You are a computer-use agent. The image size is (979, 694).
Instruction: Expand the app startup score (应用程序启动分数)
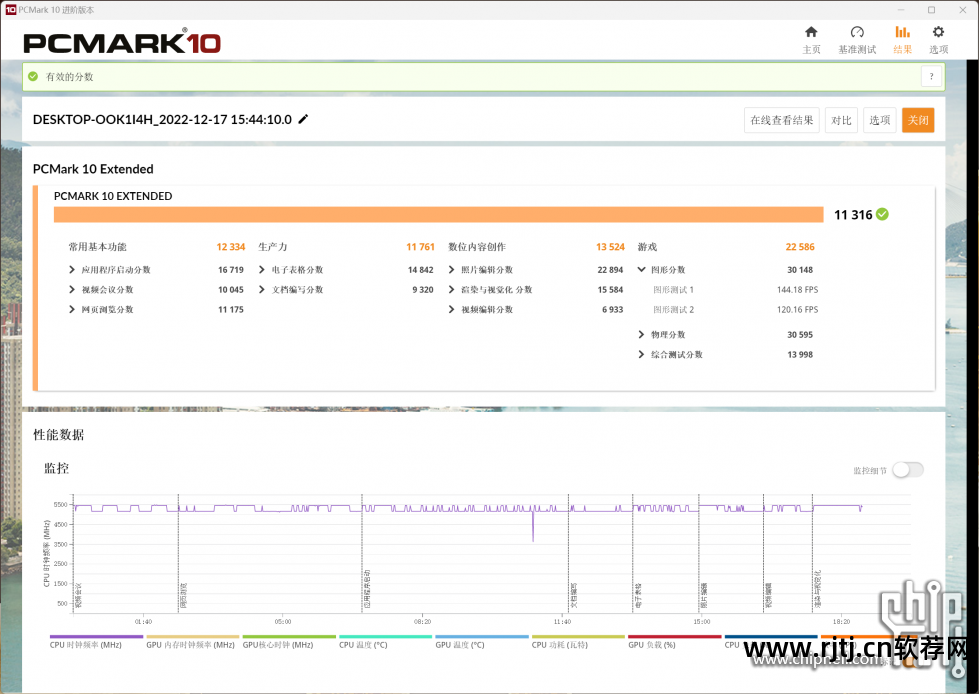[x=72, y=270]
